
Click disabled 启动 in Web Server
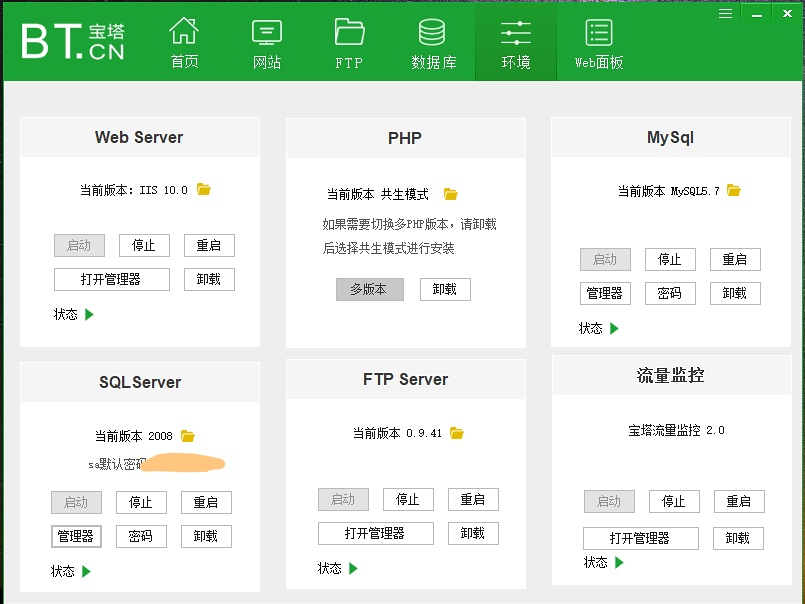(80, 246)
